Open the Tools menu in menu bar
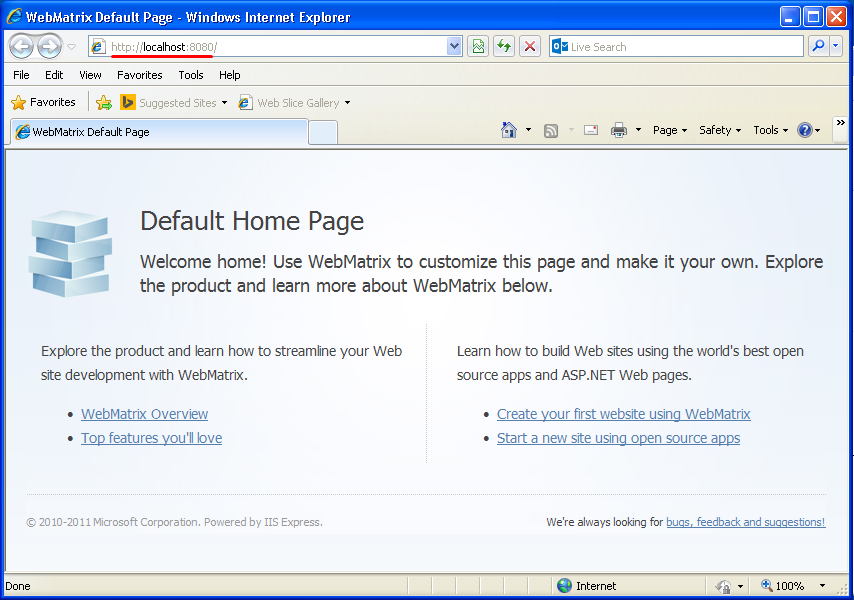This screenshot has width=854, height=600. [191, 75]
